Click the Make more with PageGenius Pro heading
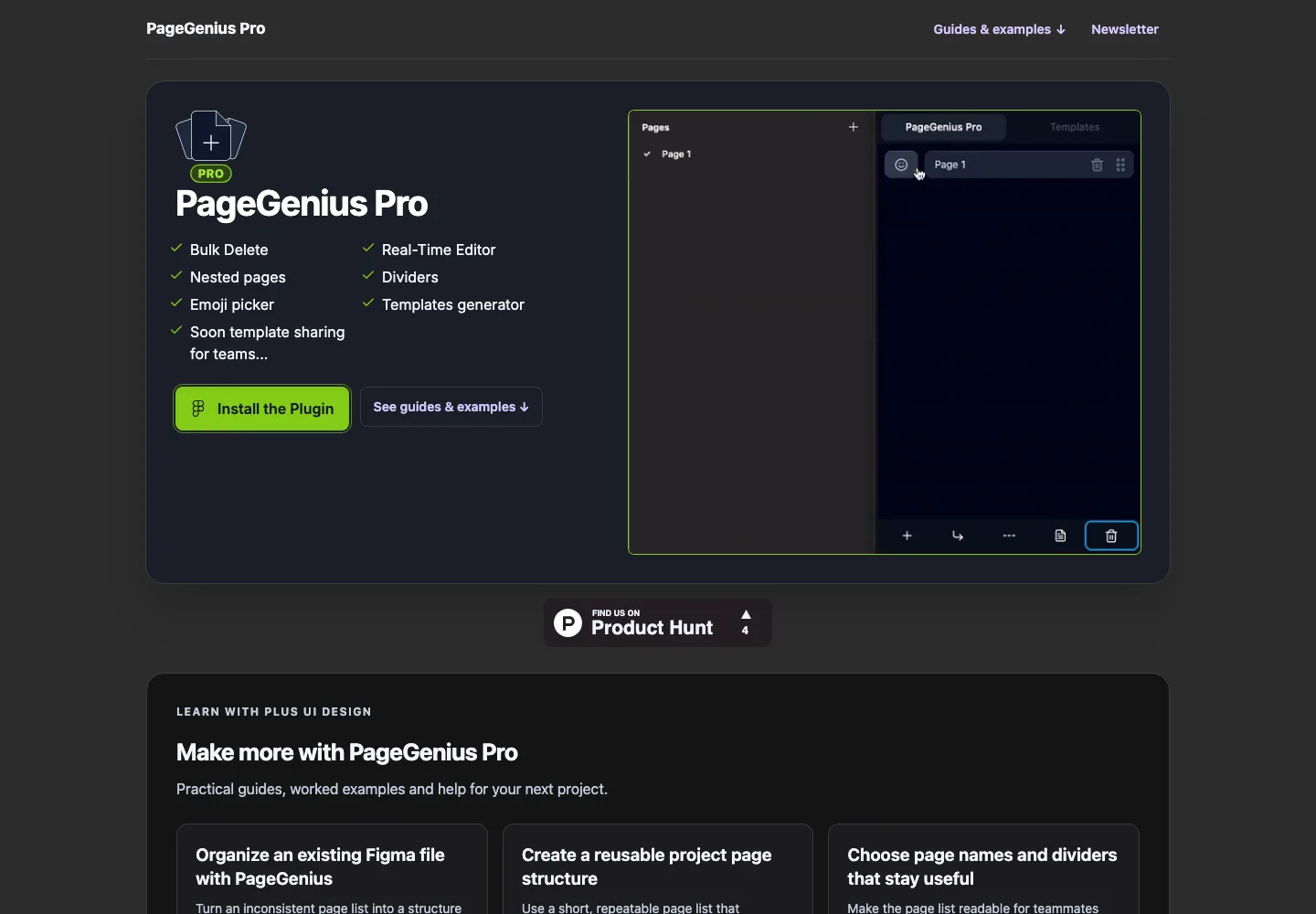1316x914 pixels. (347, 752)
